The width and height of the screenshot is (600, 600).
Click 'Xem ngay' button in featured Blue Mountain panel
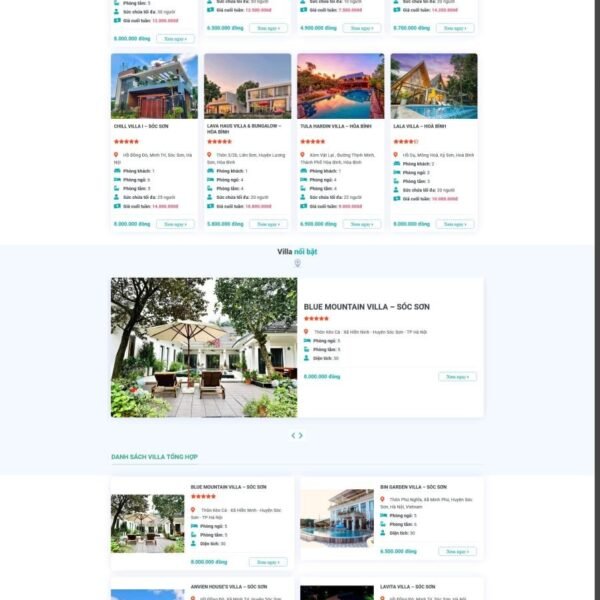(457, 377)
